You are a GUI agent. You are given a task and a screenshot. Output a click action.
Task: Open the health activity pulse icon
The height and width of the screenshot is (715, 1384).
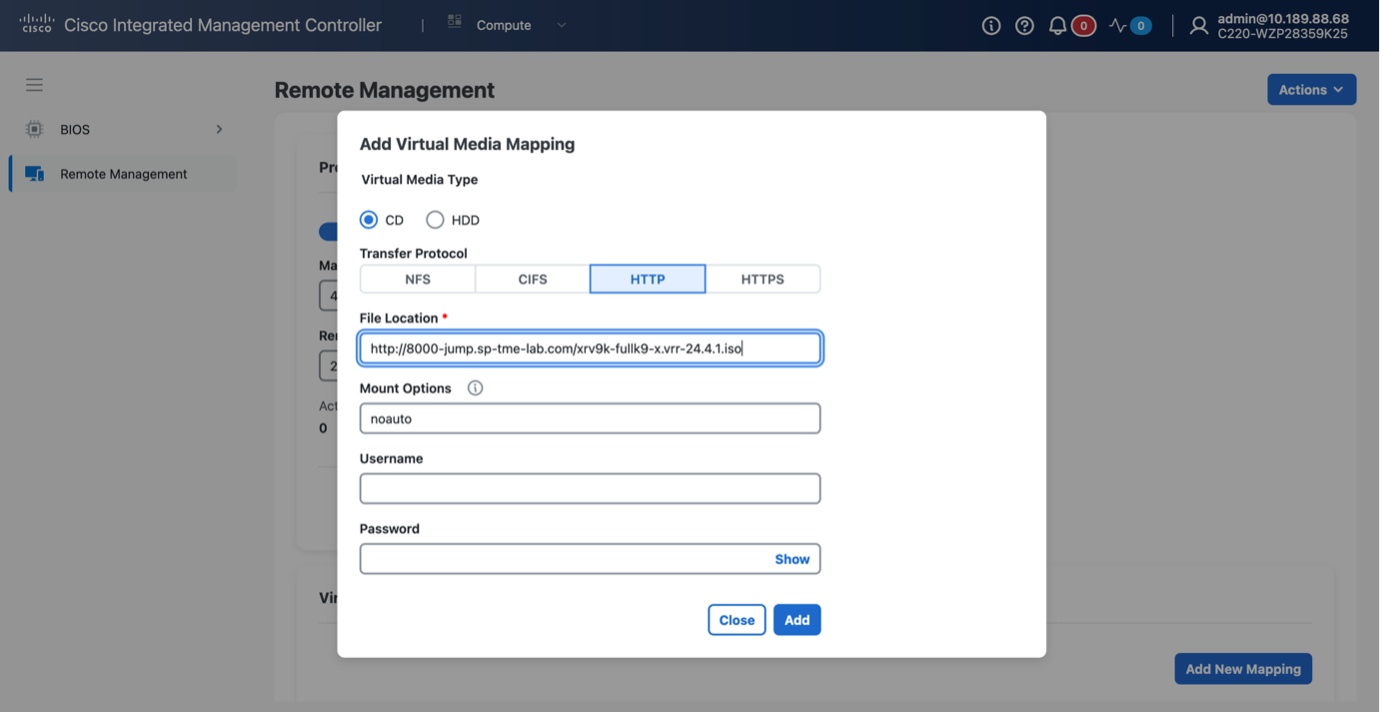click(1118, 26)
